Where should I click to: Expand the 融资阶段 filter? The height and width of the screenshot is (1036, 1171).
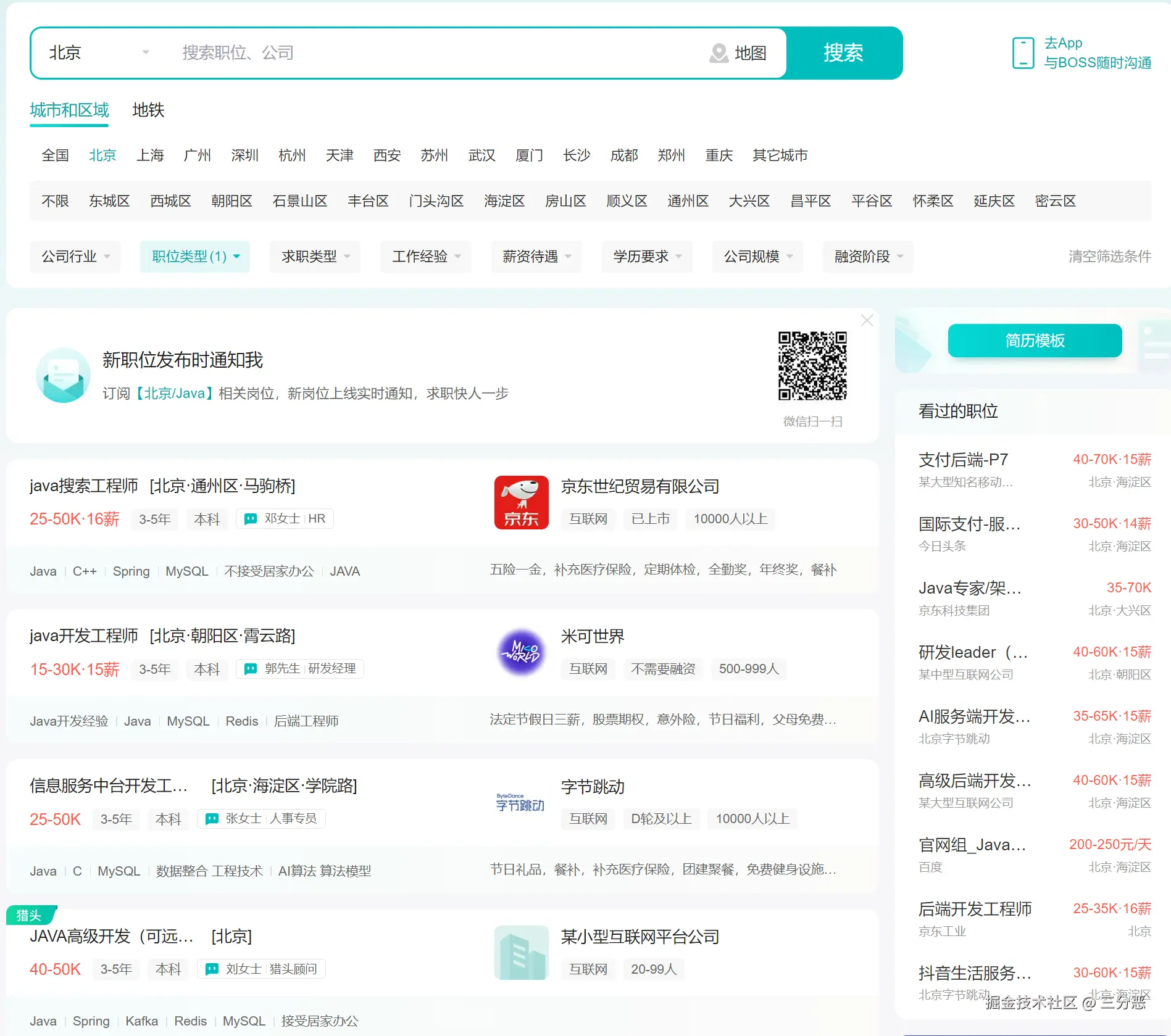tap(868, 256)
